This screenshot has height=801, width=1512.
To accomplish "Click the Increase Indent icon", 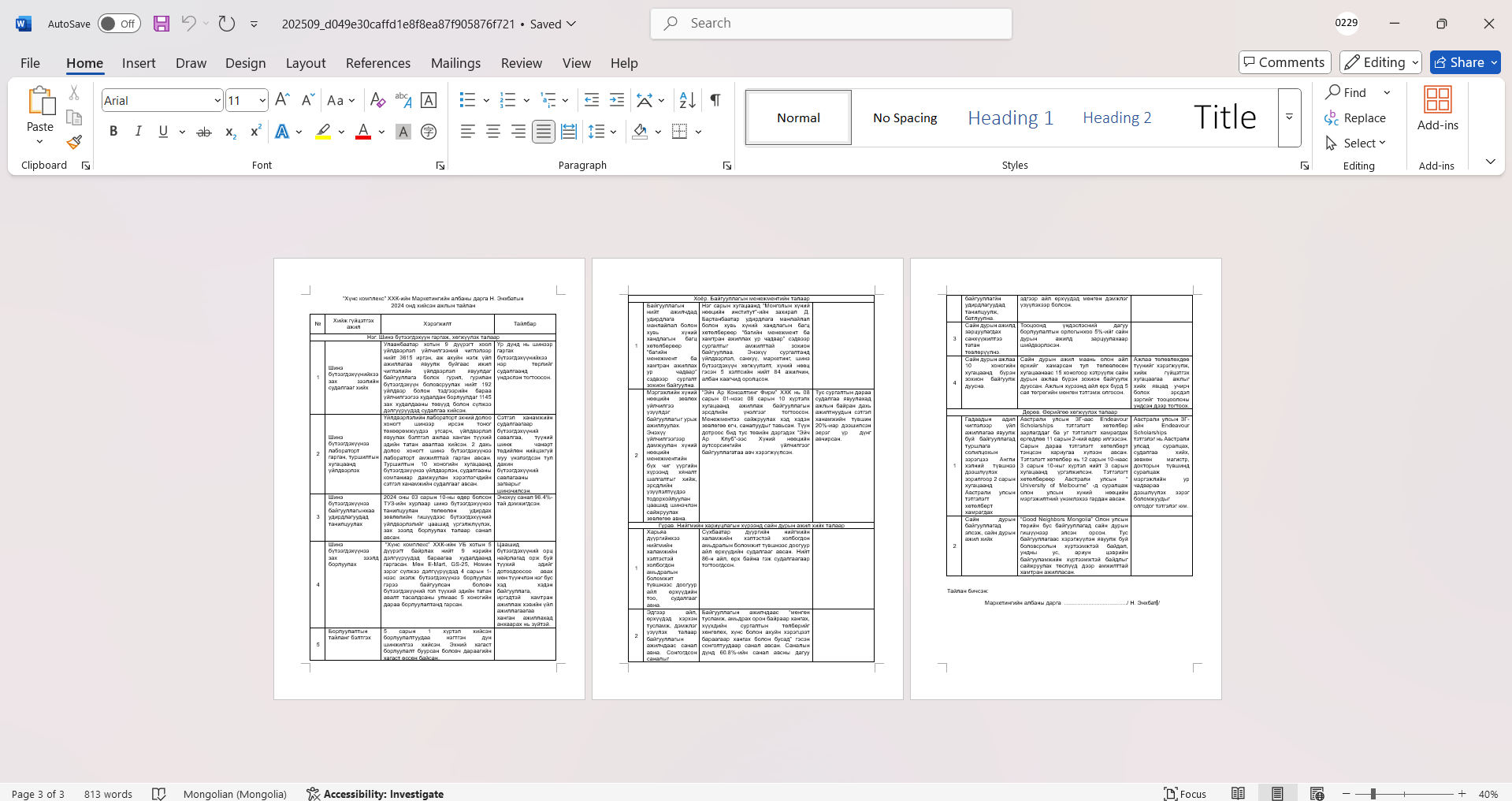I will point(617,100).
